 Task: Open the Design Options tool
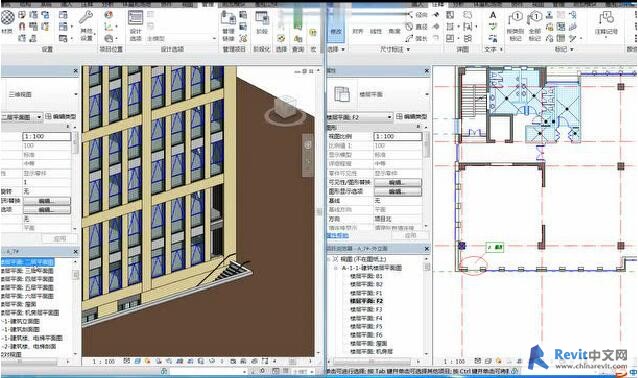click(x=135, y=26)
